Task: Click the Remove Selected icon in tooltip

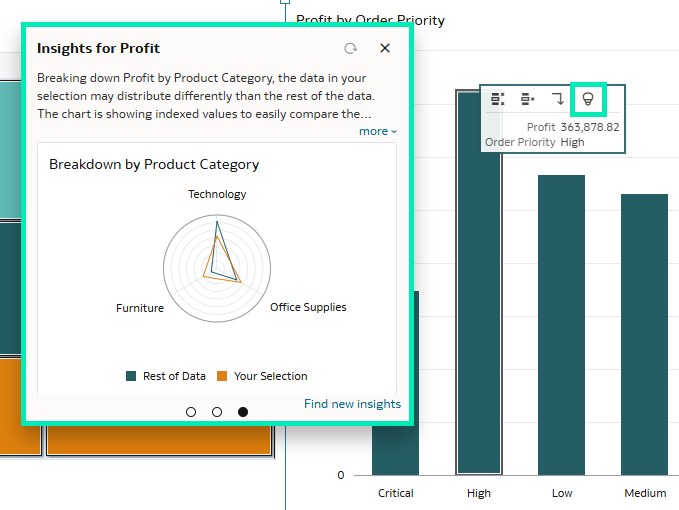Action: coord(527,99)
